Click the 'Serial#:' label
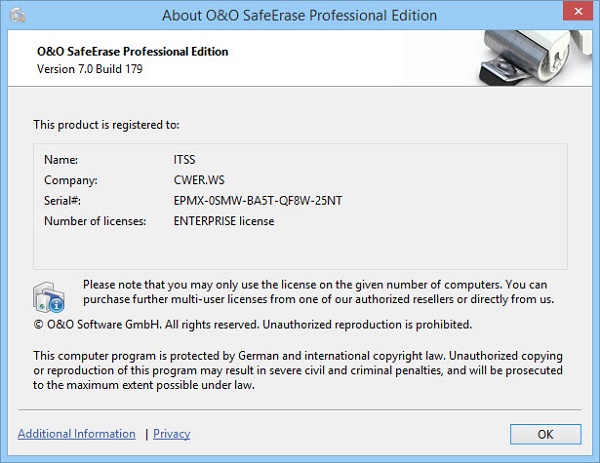This screenshot has width=600, height=463. coord(64,200)
